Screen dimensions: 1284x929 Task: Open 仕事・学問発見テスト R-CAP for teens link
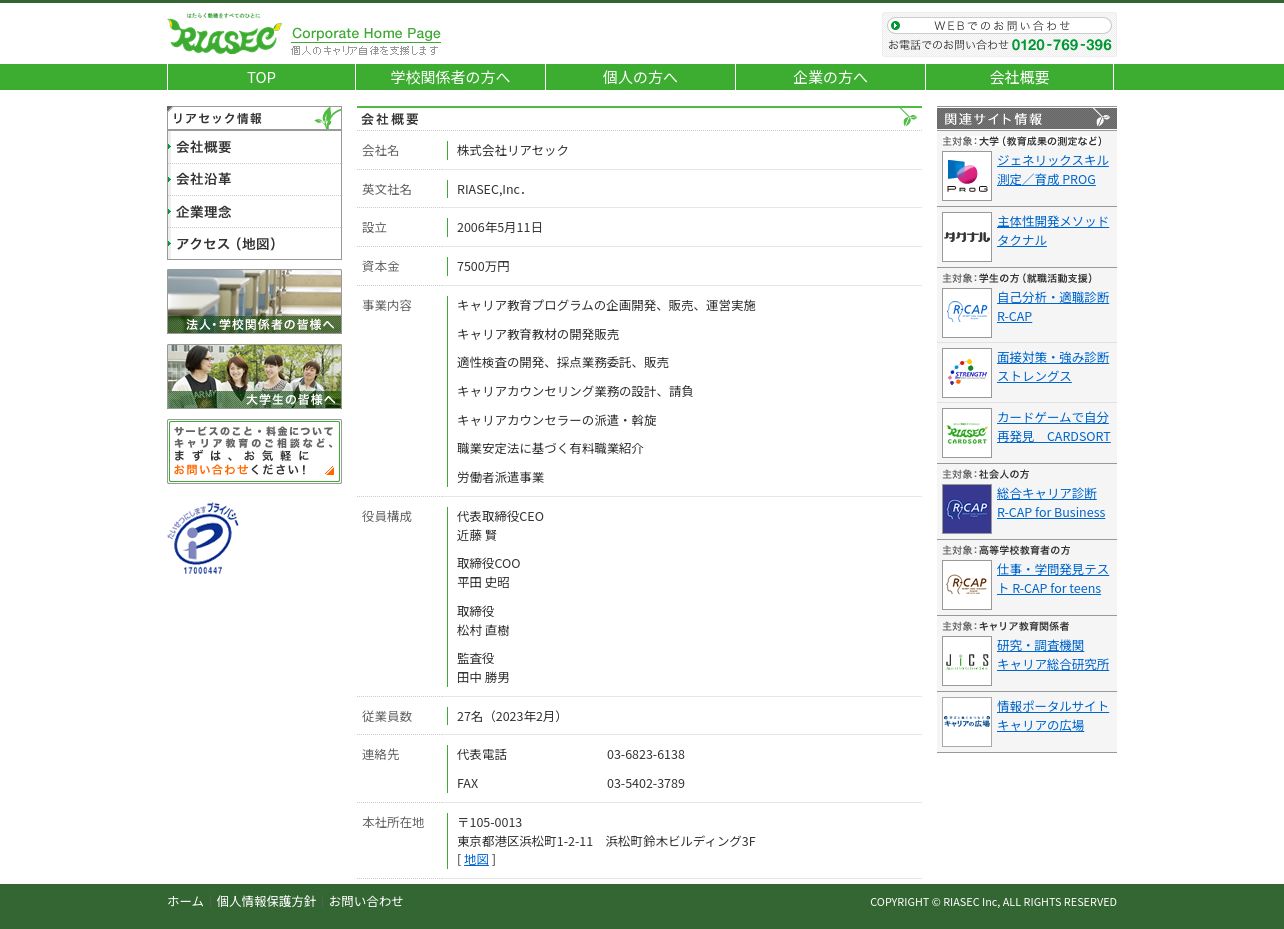(1053, 579)
